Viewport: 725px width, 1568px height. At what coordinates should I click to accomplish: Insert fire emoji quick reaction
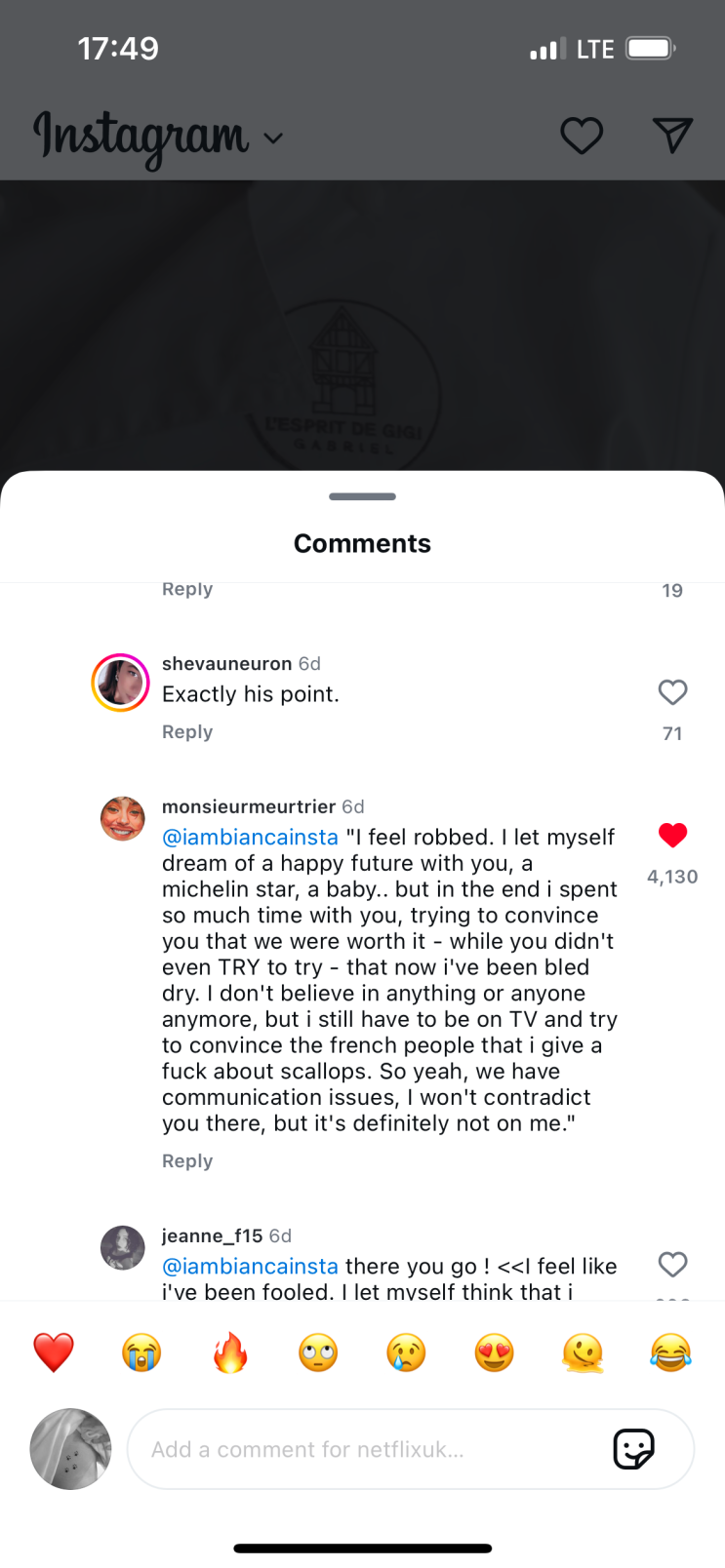[230, 1352]
